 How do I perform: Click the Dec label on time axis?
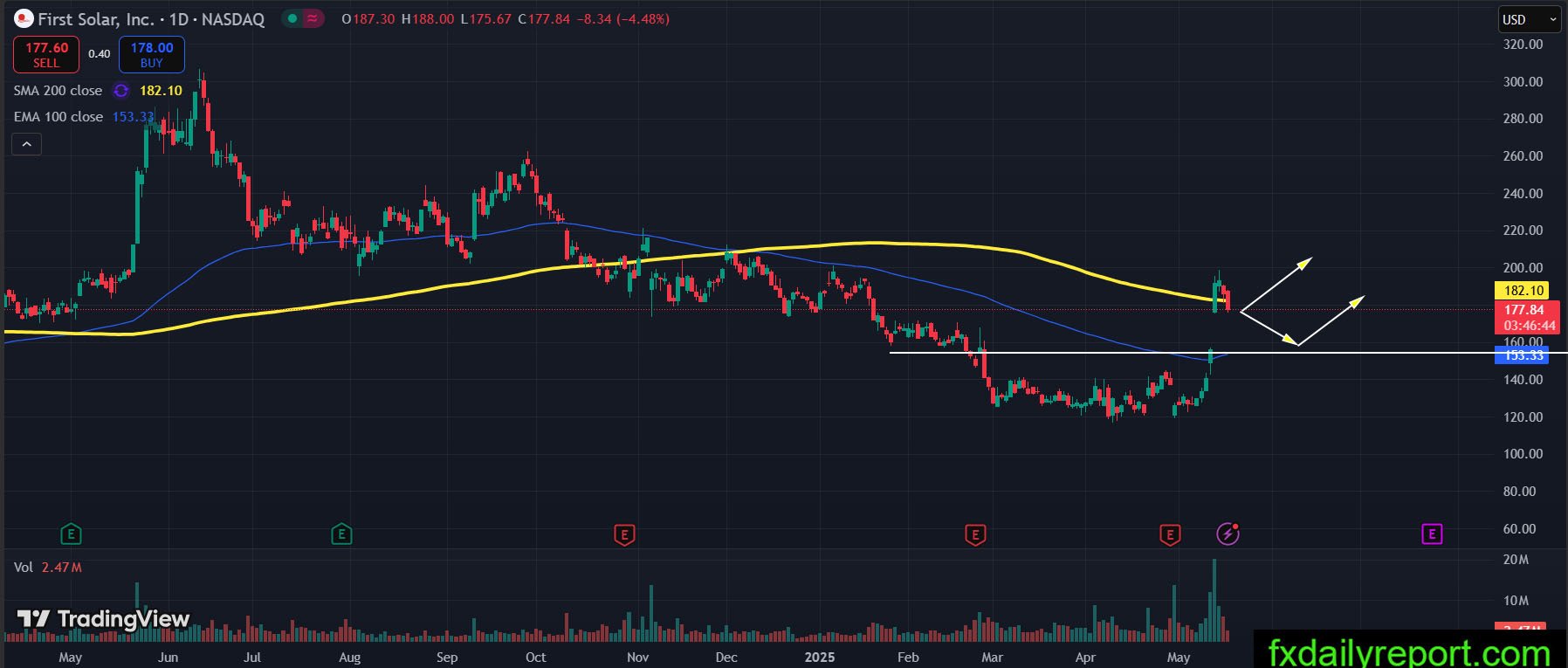click(726, 658)
